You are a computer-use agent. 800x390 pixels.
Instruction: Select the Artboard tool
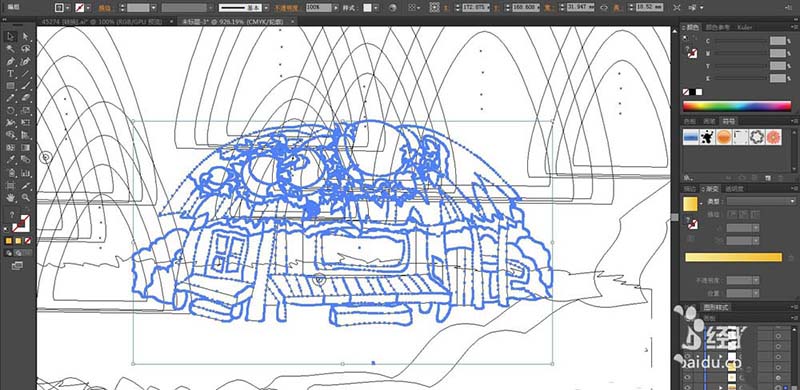point(10,185)
